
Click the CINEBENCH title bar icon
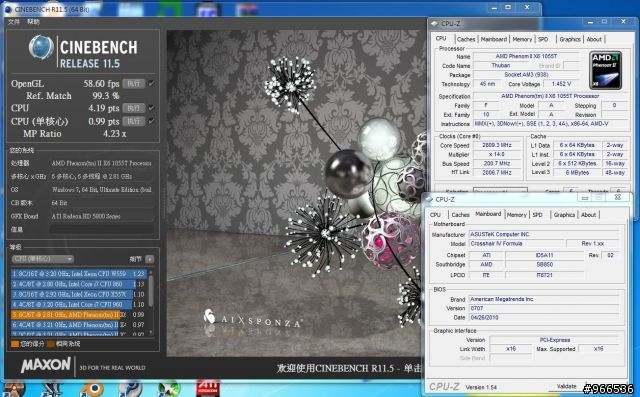coord(8,9)
